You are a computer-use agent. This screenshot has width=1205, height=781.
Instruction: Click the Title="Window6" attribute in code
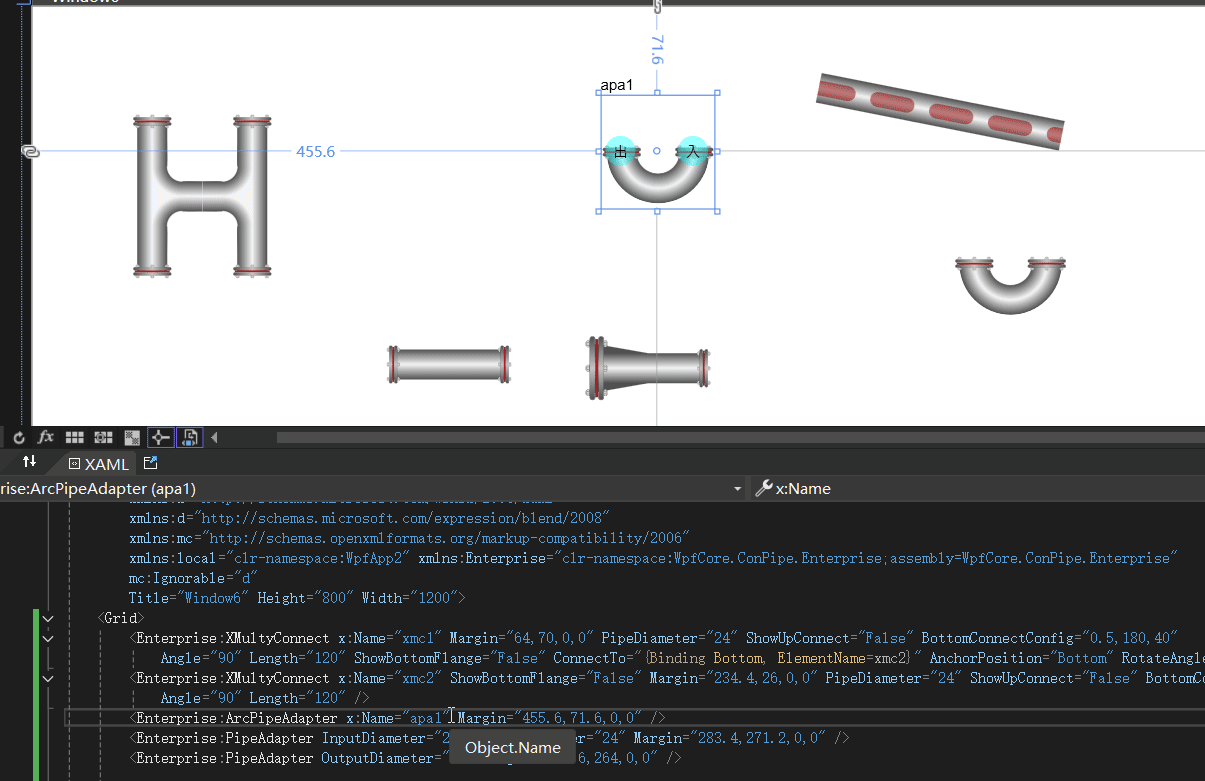point(189,598)
